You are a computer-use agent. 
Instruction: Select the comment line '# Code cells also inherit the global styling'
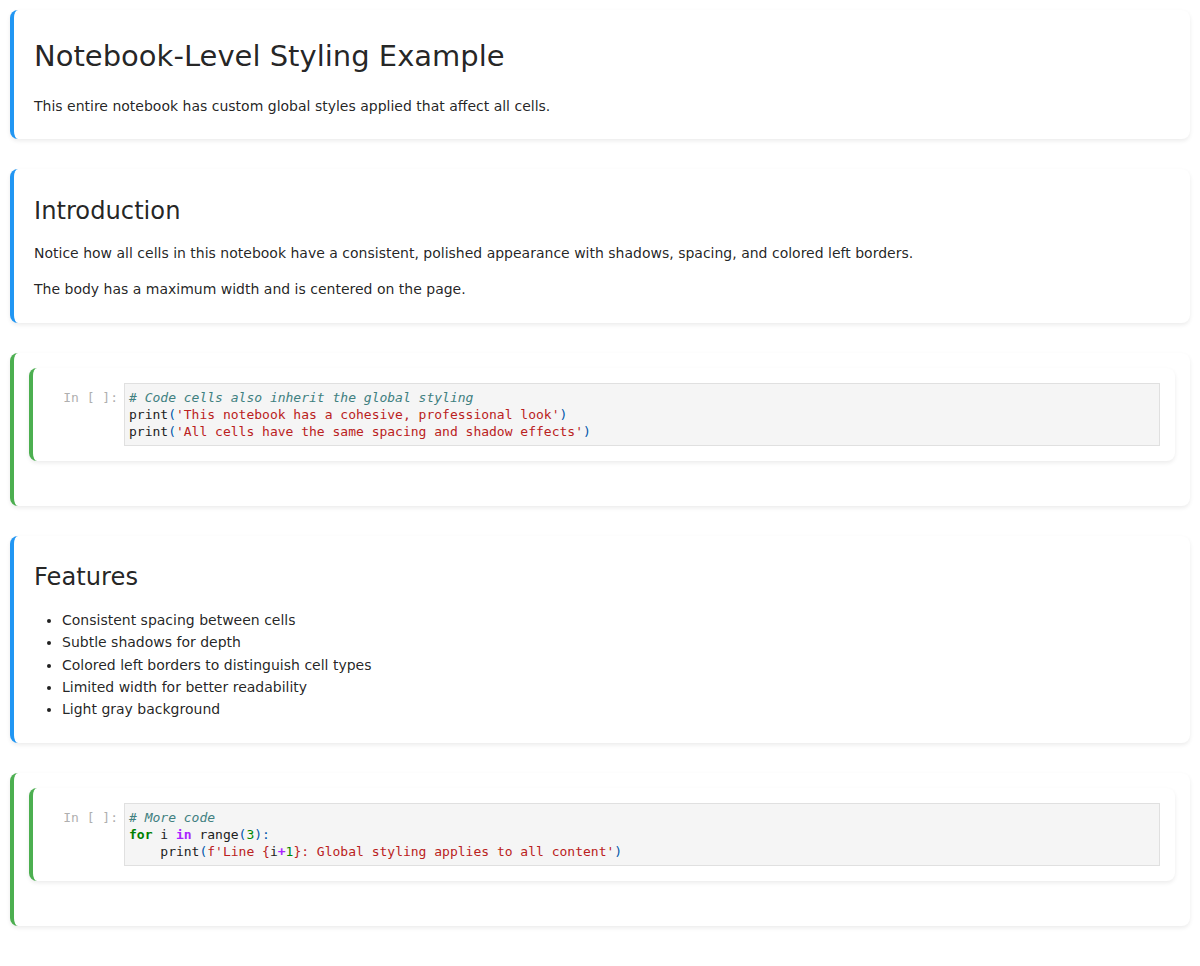[x=300, y=397]
